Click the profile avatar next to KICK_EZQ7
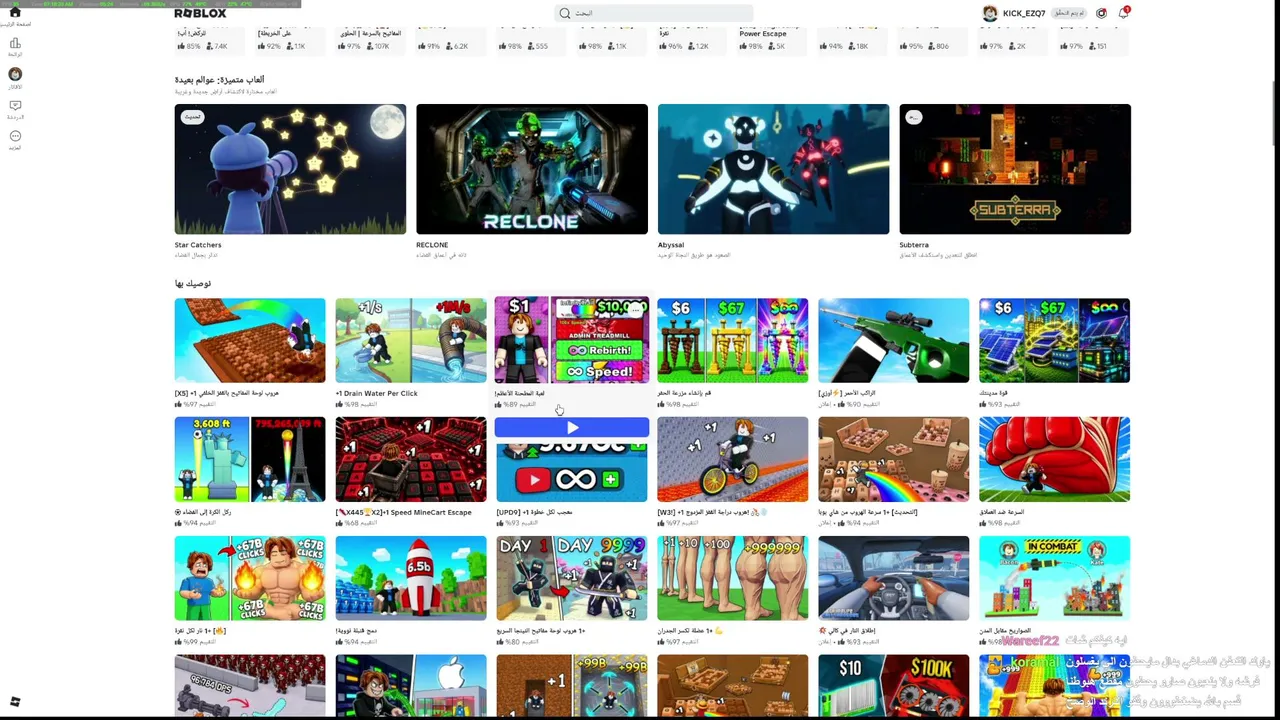 (990, 13)
